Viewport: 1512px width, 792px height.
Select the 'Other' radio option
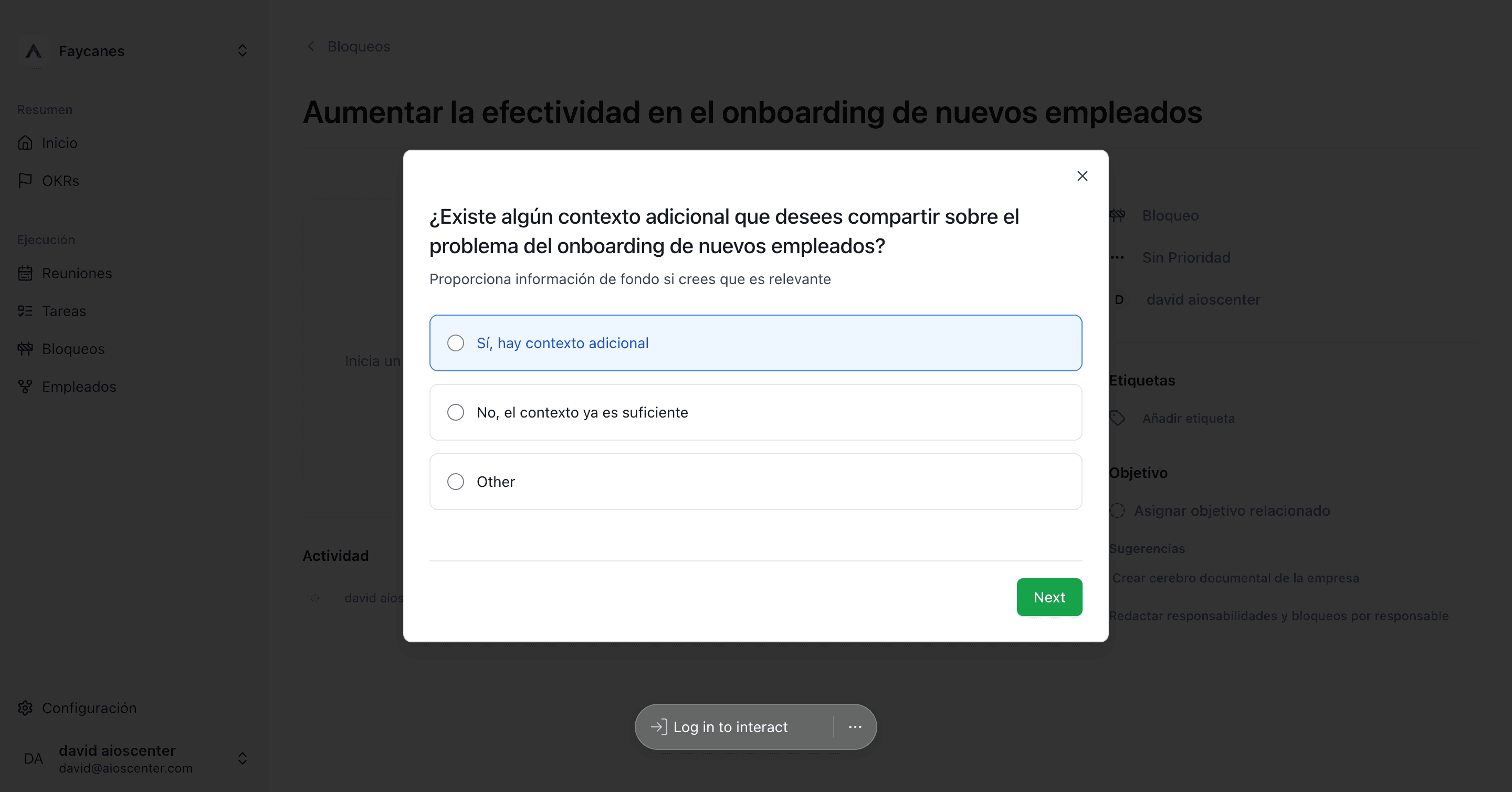tap(755, 482)
